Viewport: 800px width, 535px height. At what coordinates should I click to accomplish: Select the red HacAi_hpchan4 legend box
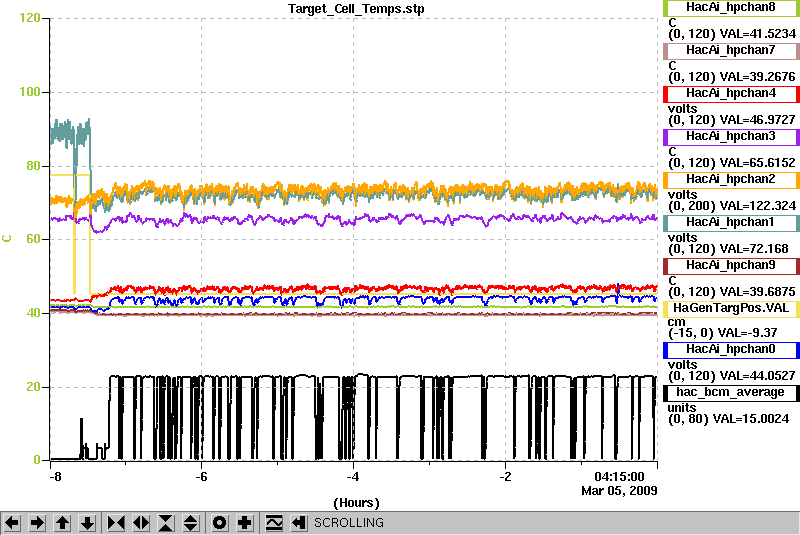point(731,94)
